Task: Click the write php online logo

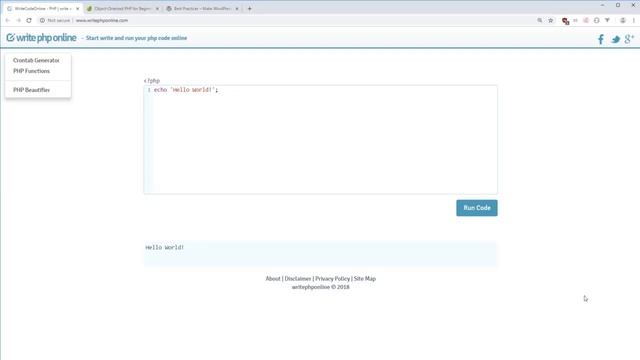Action: pos(41,38)
